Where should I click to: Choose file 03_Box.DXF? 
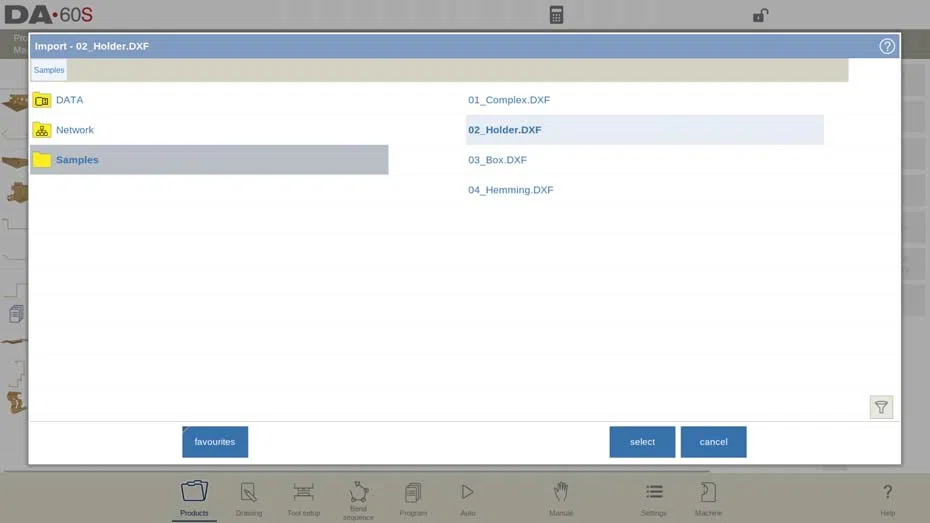click(645, 160)
